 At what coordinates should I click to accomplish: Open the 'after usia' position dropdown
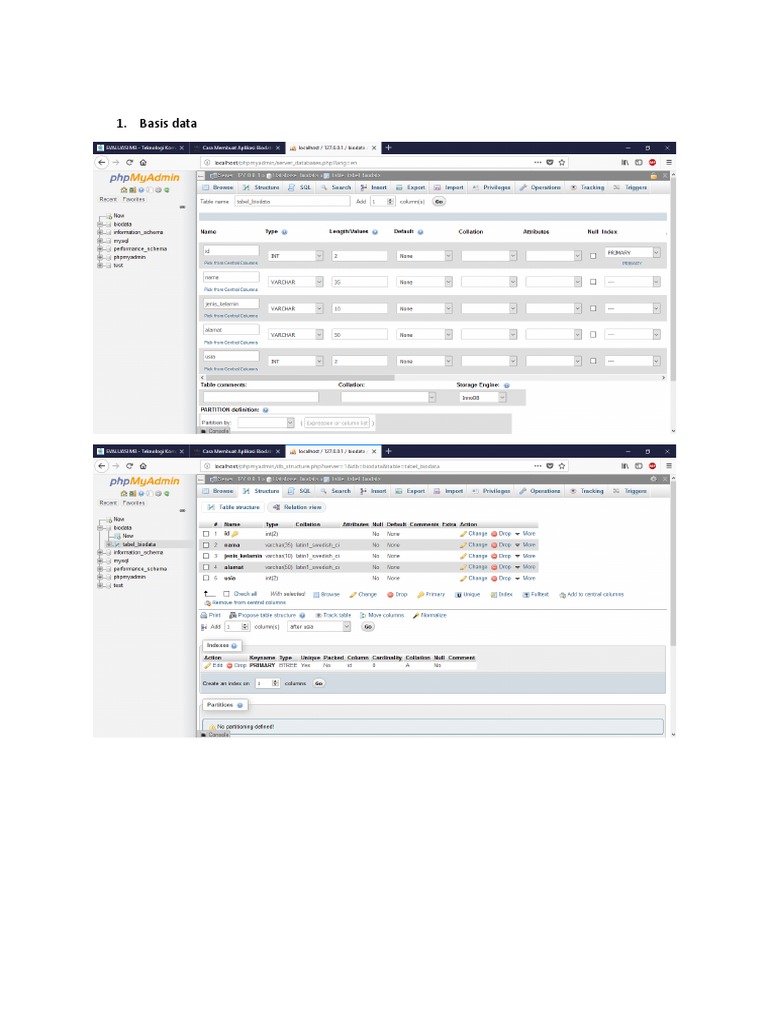pos(319,627)
